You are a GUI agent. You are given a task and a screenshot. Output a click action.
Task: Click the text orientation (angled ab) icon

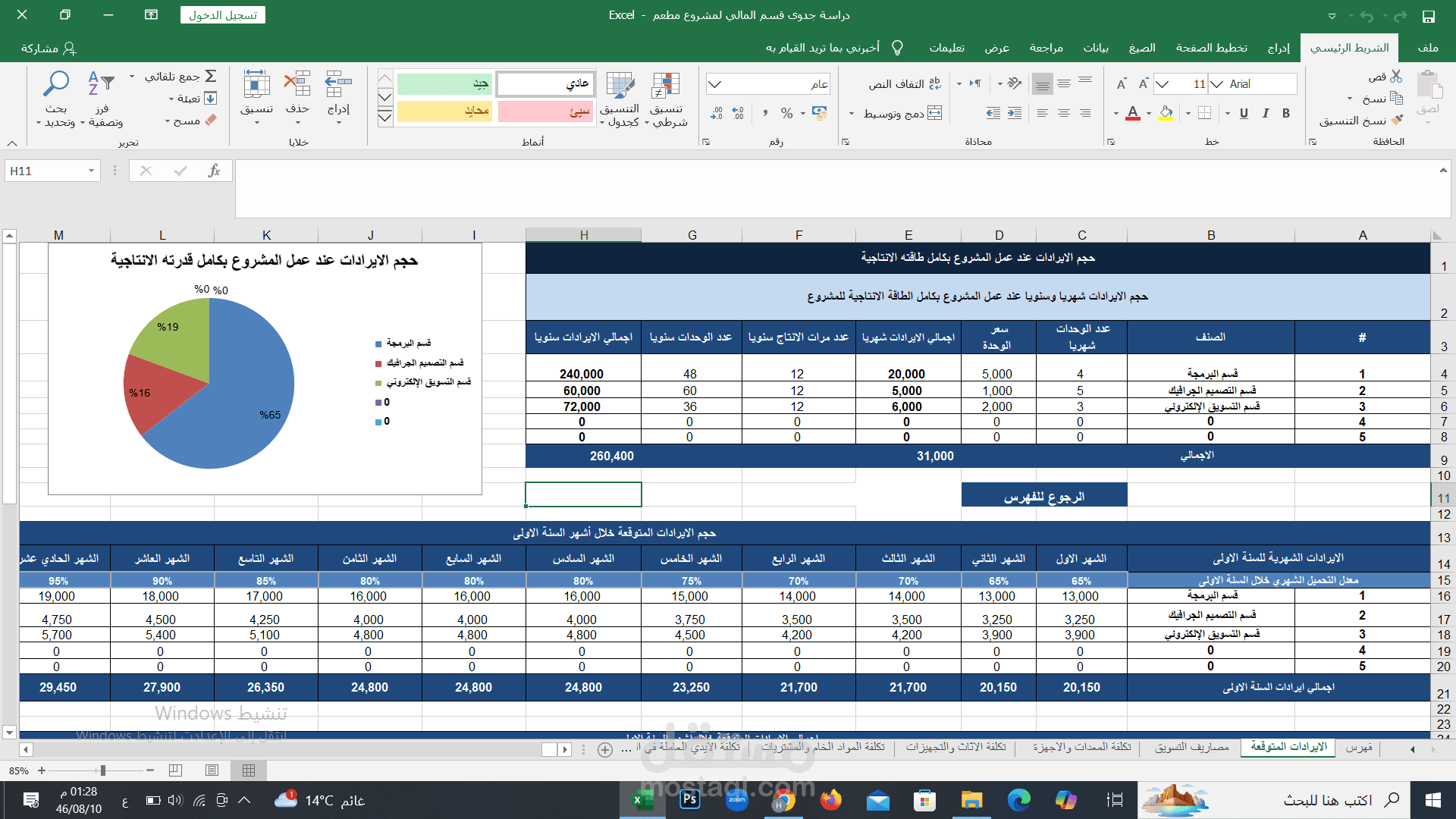1015,83
